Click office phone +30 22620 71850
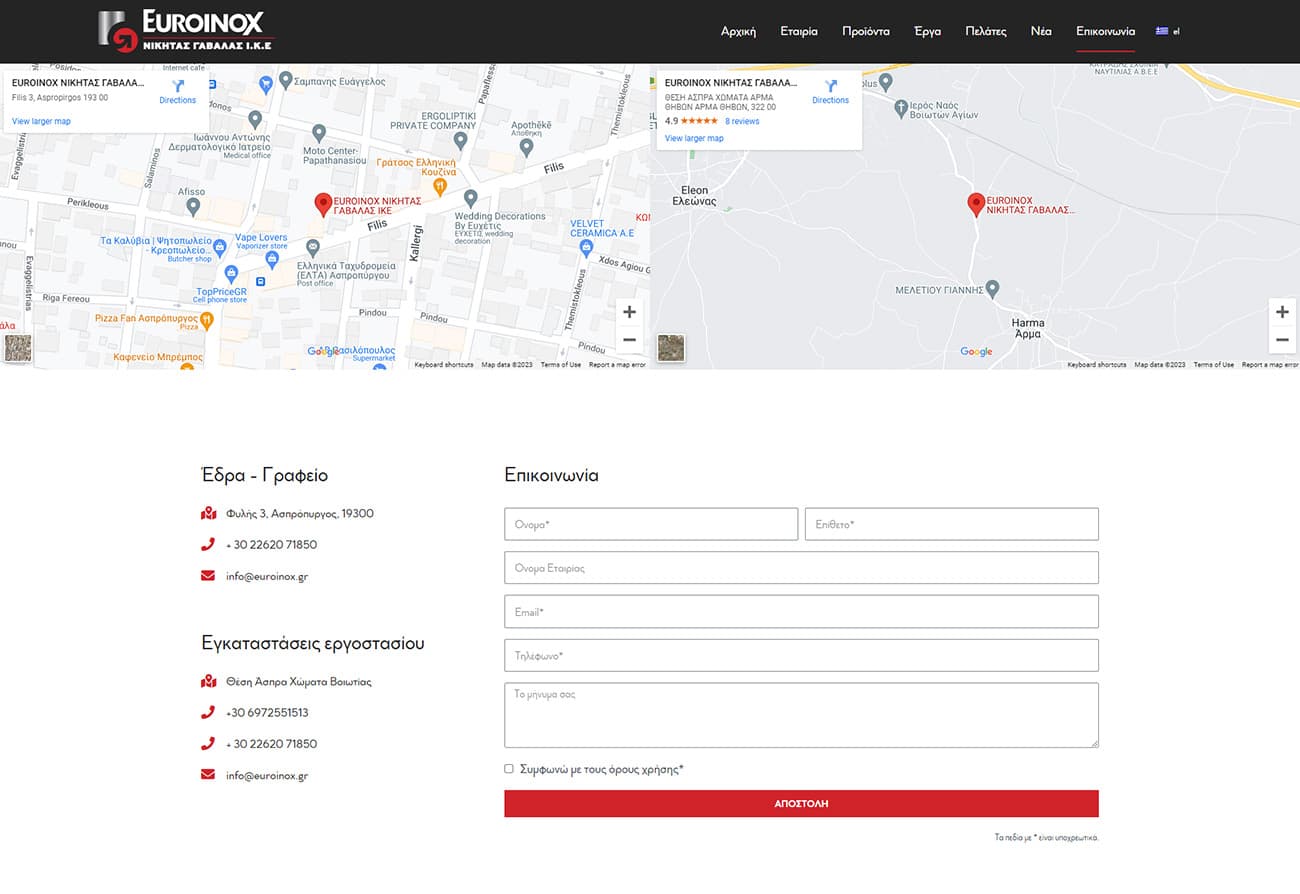The width and height of the screenshot is (1300, 894). point(271,545)
